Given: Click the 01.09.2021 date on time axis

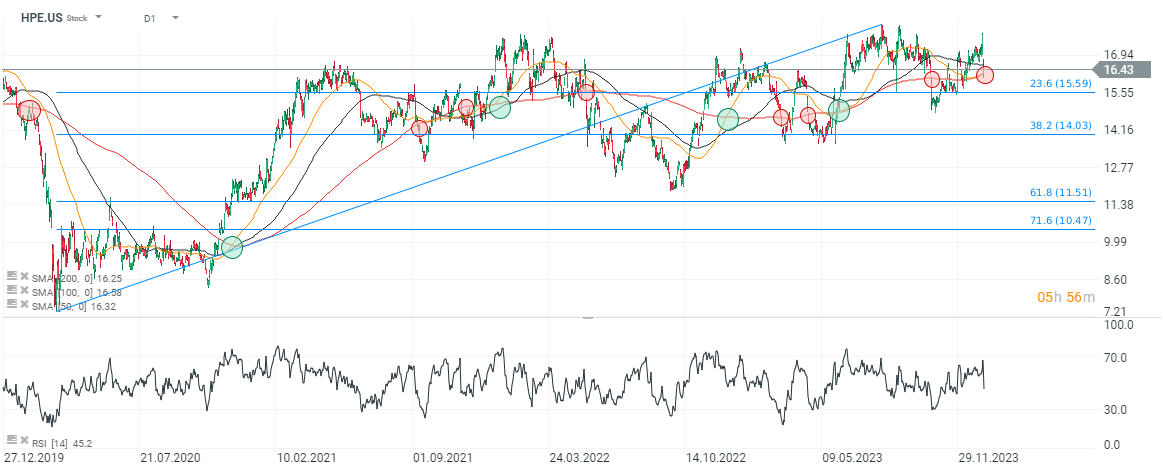Looking at the screenshot, I should point(443,458).
